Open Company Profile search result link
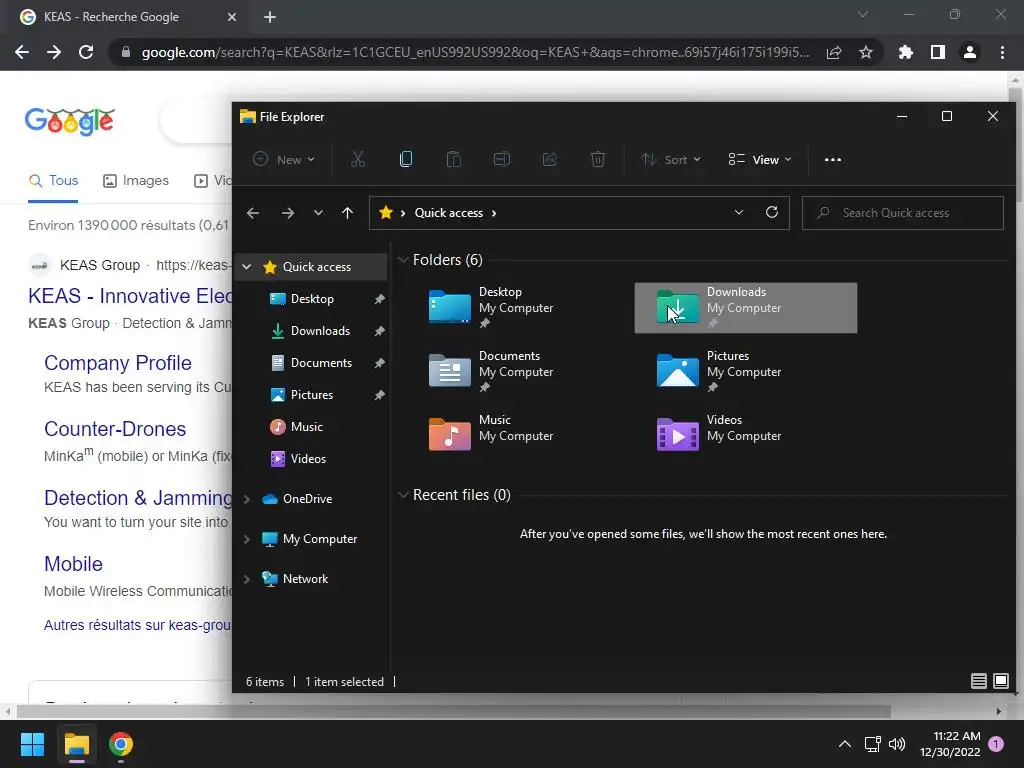 click(x=118, y=363)
